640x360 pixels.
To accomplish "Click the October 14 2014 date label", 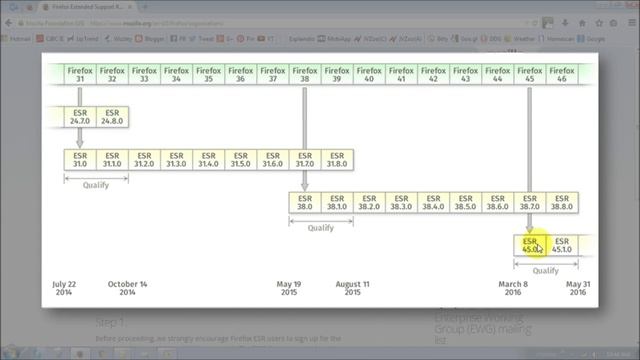I will (127, 288).
